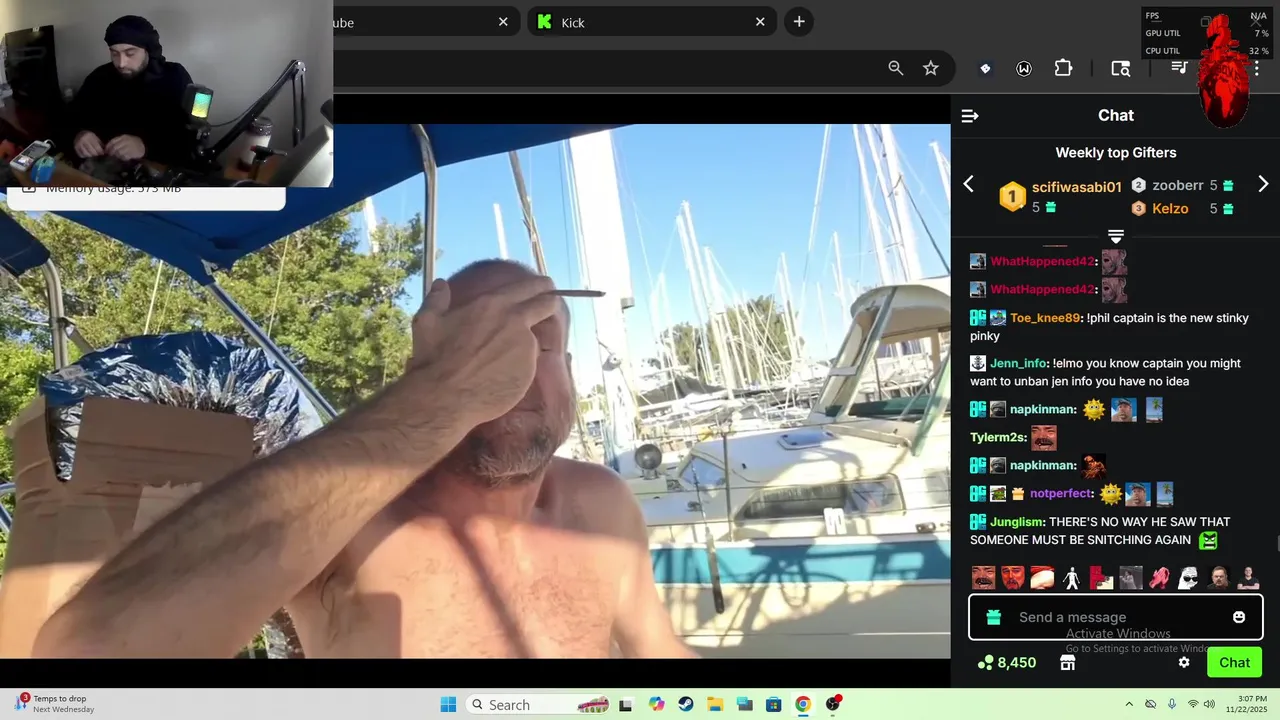Open zooberr gifter profile
Viewport: 1280px width, 720px height.
point(1177,185)
